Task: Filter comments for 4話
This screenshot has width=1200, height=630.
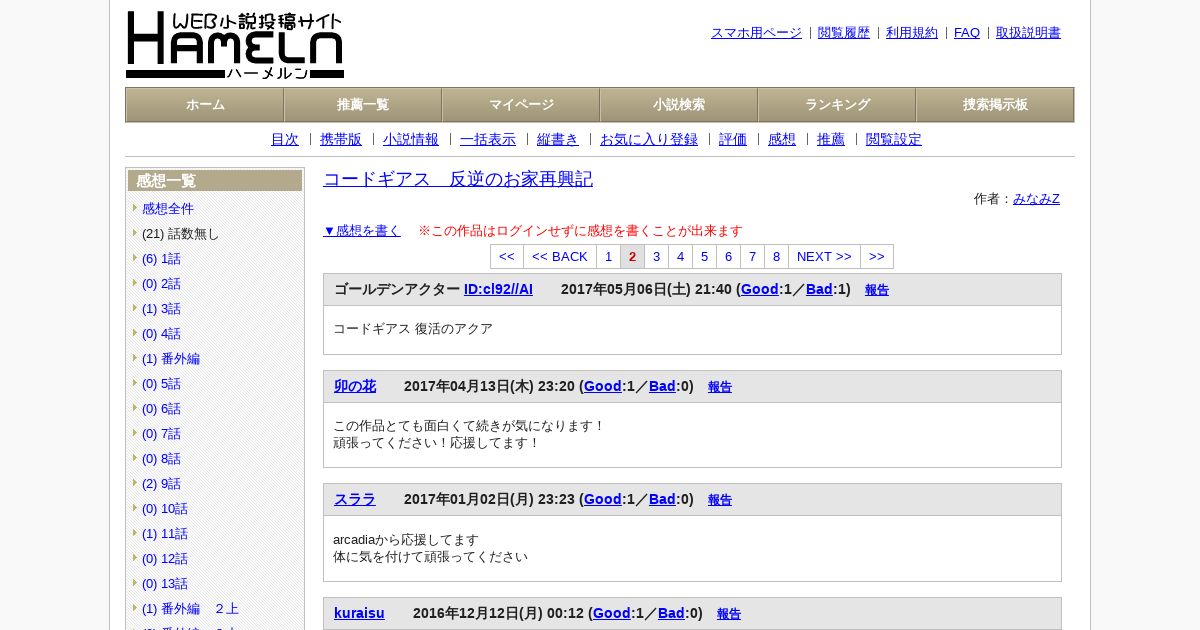Action: 161,334
